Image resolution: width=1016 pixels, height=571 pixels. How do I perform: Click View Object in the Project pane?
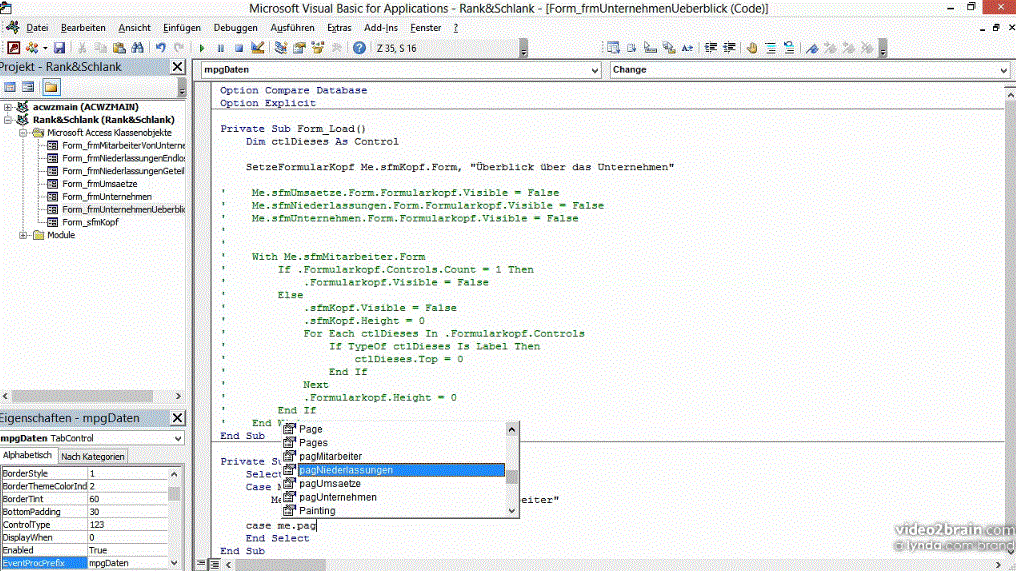28,87
